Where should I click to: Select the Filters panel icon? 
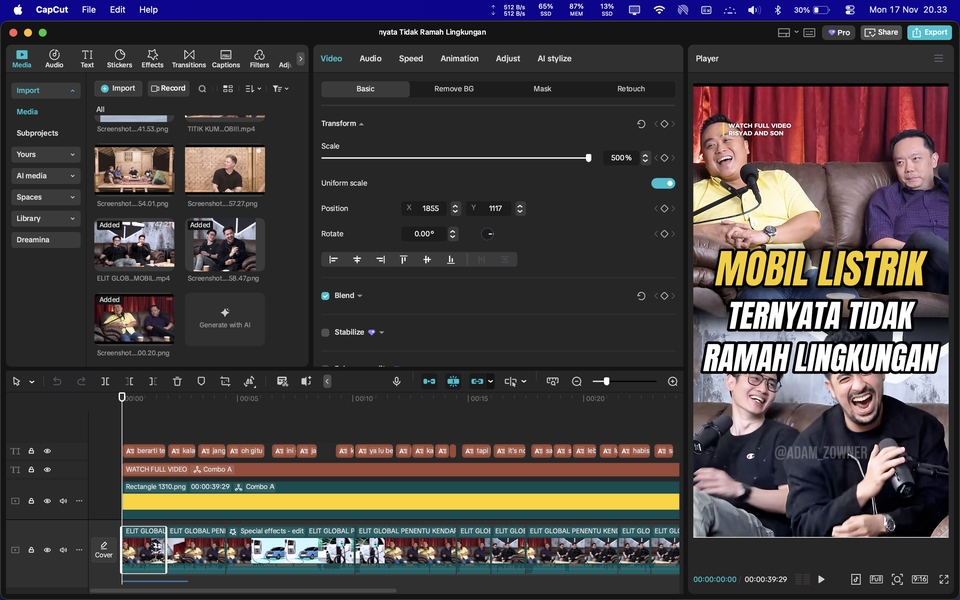259,57
